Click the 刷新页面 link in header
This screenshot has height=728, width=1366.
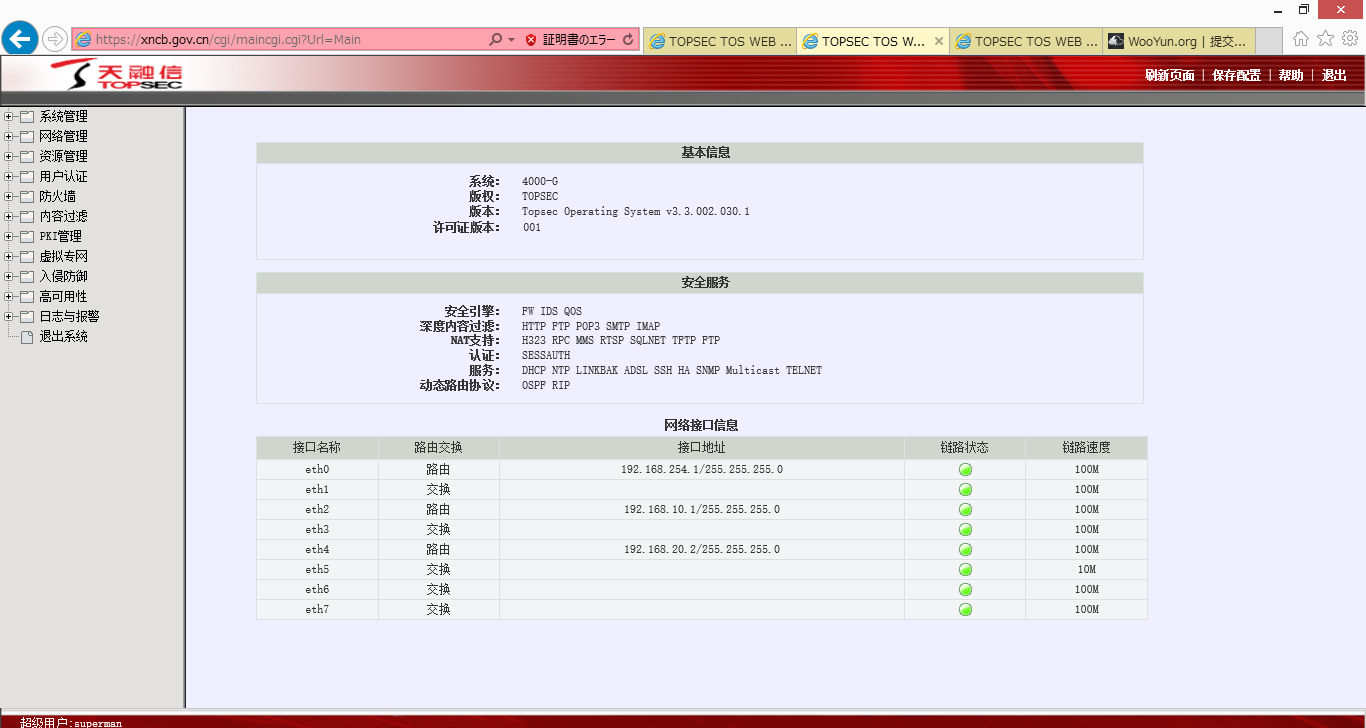pyautogui.click(x=1170, y=75)
